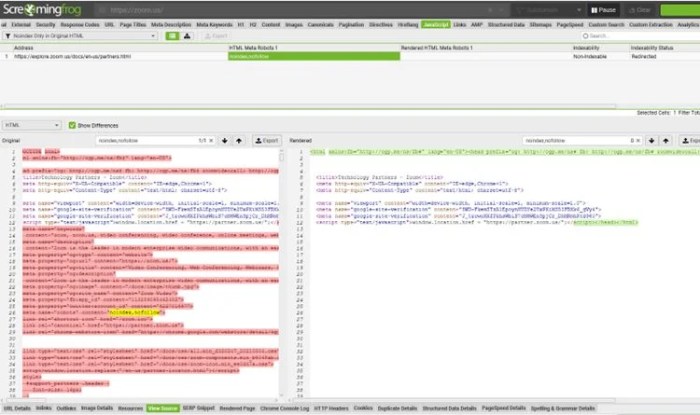
Task: Select the explore.zoom.us partners.html address row
Action: pos(72,57)
